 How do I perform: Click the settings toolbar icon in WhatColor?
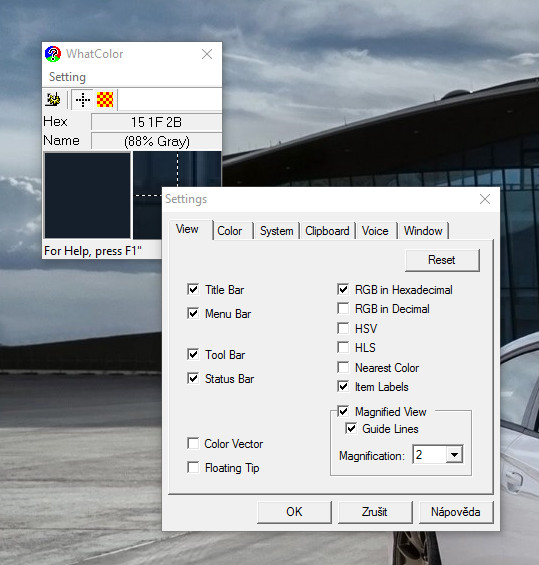click(53, 99)
